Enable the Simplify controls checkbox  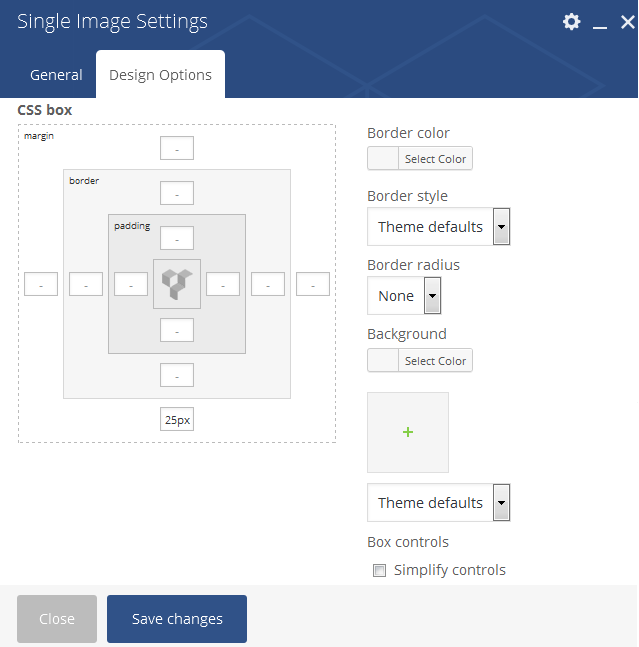click(x=379, y=570)
